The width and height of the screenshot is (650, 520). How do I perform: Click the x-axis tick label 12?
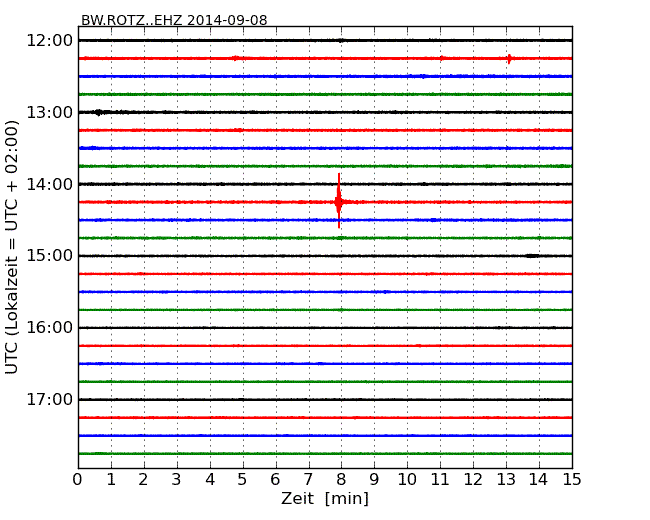tap(473, 480)
